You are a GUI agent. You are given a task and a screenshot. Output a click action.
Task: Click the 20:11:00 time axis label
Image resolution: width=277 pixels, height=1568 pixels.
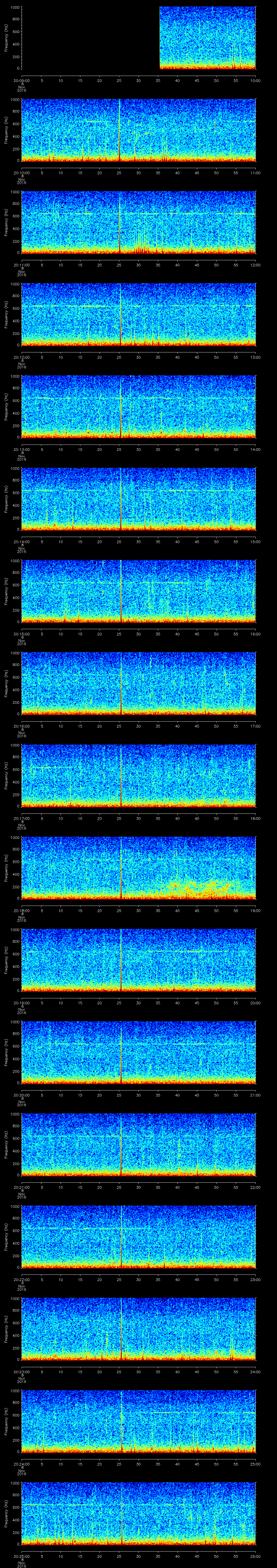click(21, 265)
